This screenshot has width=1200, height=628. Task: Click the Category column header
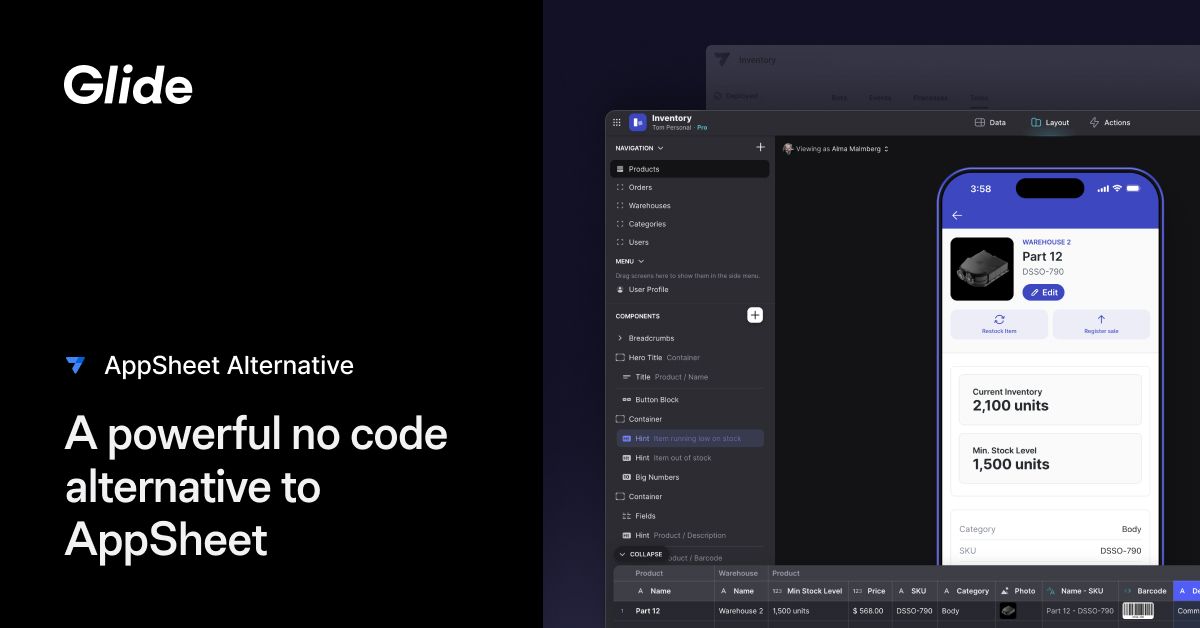click(x=966, y=591)
